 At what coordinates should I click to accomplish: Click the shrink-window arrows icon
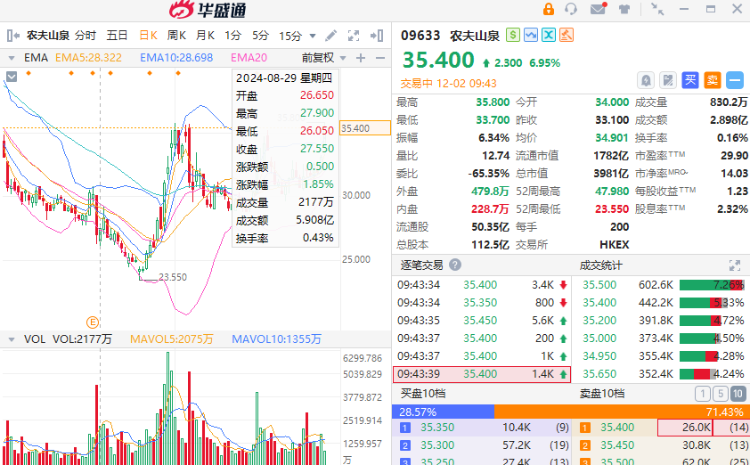657,9
